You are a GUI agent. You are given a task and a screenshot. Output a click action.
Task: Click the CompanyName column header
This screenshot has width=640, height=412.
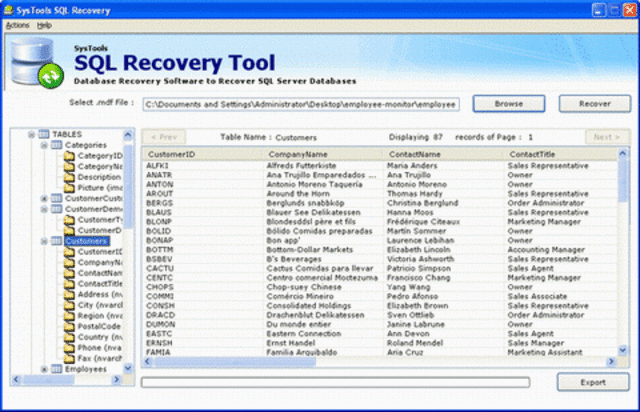(x=323, y=154)
